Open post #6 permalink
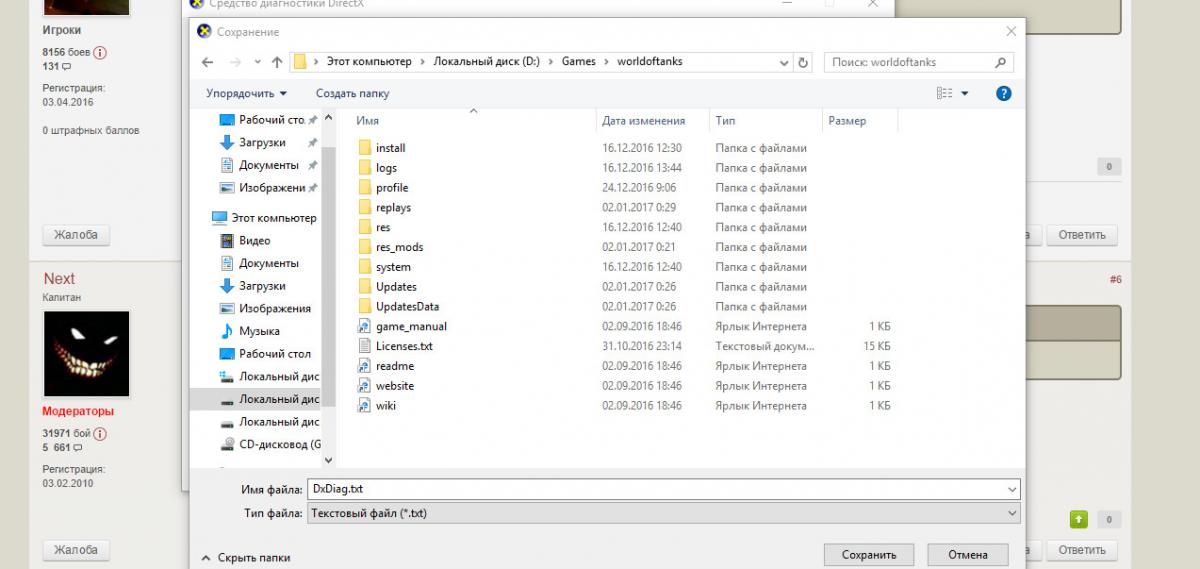The image size is (1200, 569). click(1115, 280)
